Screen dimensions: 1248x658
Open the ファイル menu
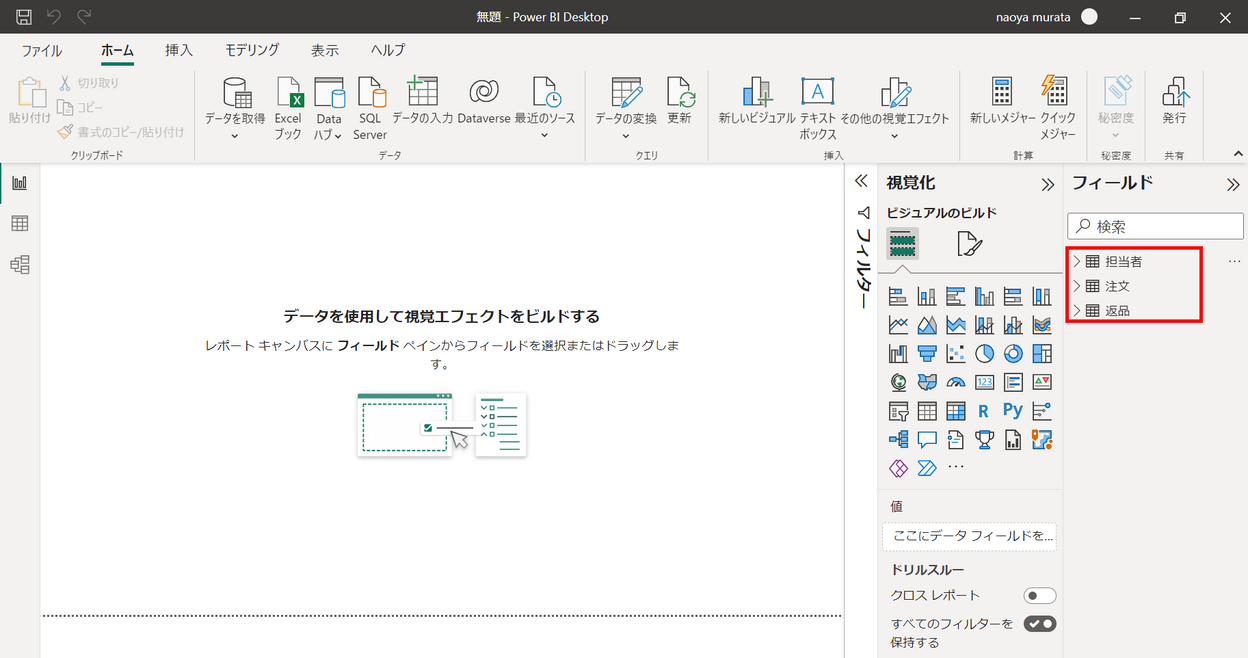[x=41, y=50]
